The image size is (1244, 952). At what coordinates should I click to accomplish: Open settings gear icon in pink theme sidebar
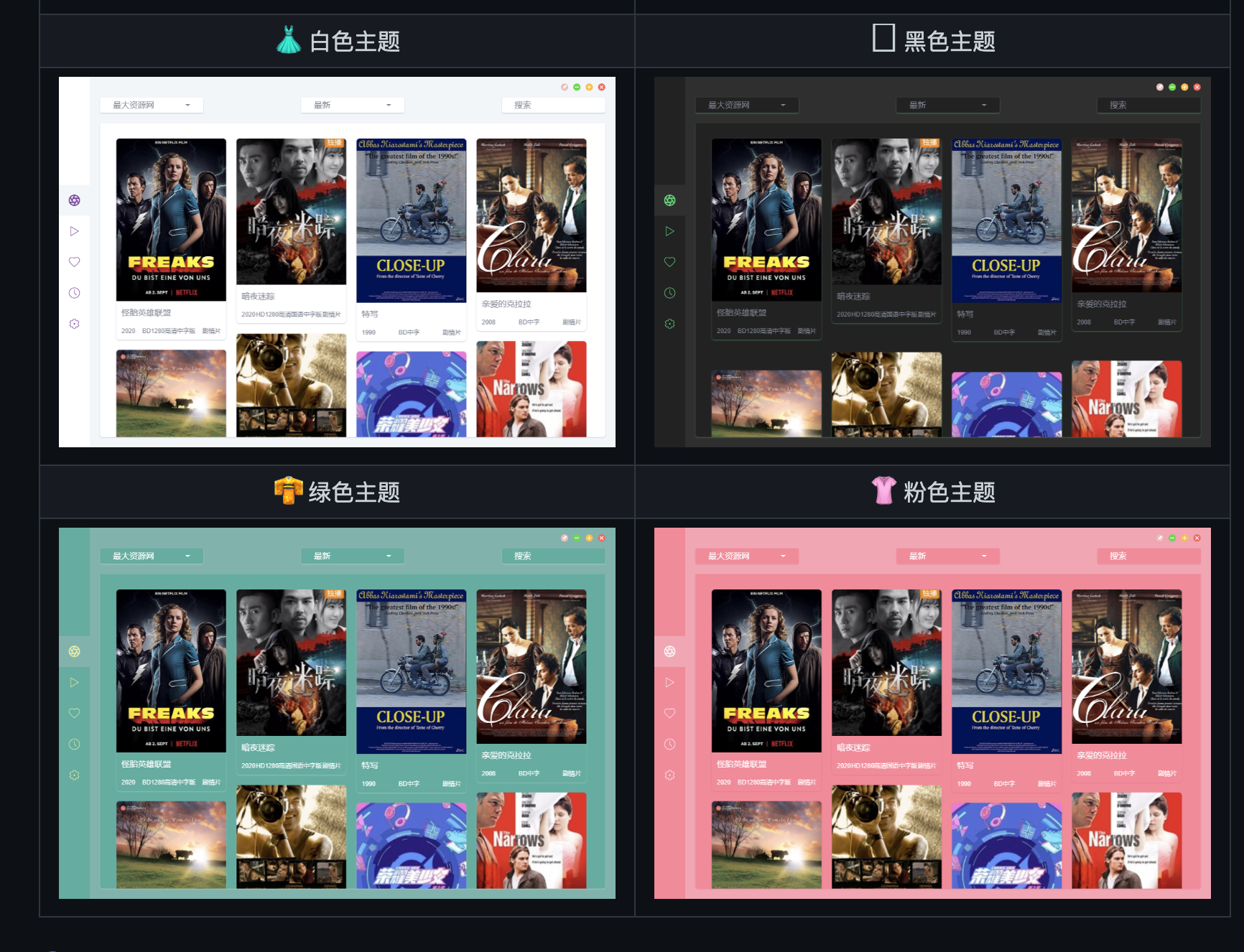[x=669, y=775]
